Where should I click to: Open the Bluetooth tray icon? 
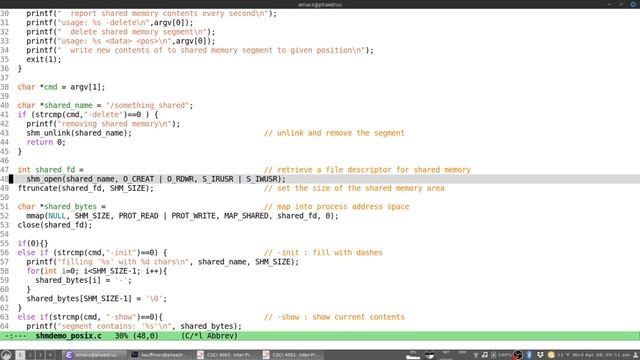[x=529, y=355]
